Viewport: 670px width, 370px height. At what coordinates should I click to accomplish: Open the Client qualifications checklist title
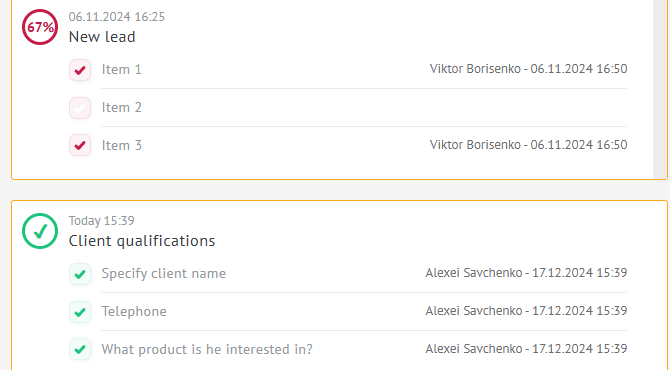click(x=142, y=241)
